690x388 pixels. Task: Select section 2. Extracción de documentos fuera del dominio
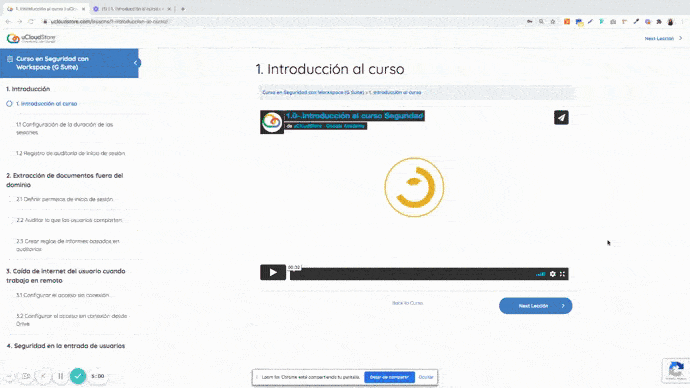(x=65, y=180)
